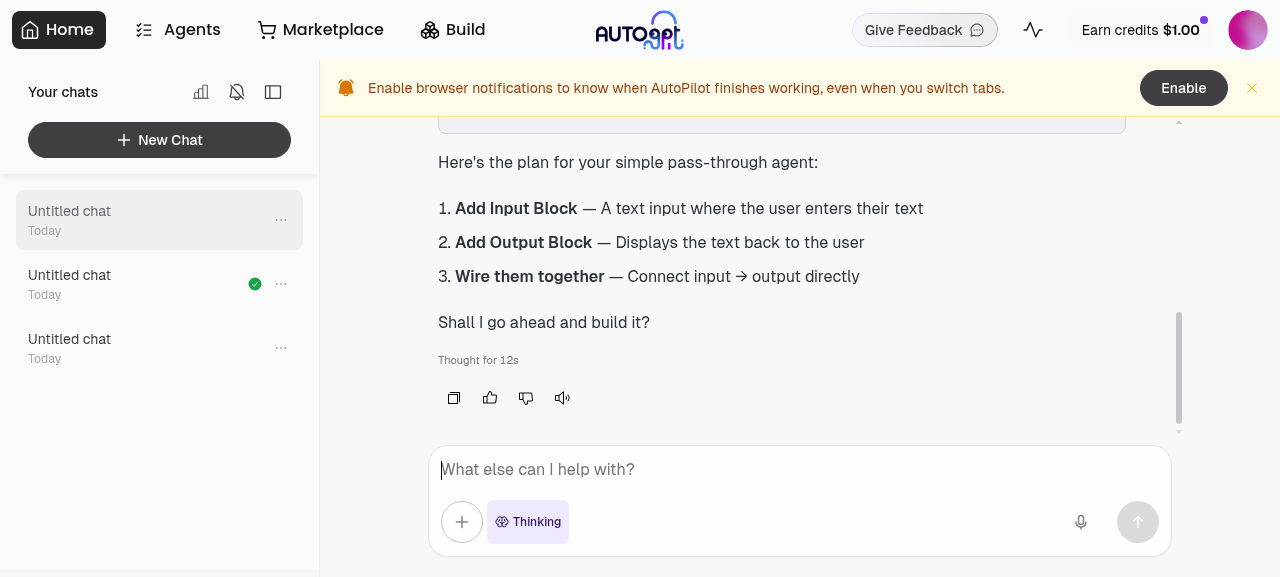The height and width of the screenshot is (577, 1280).
Task: Open the Agents section
Action: (176, 29)
